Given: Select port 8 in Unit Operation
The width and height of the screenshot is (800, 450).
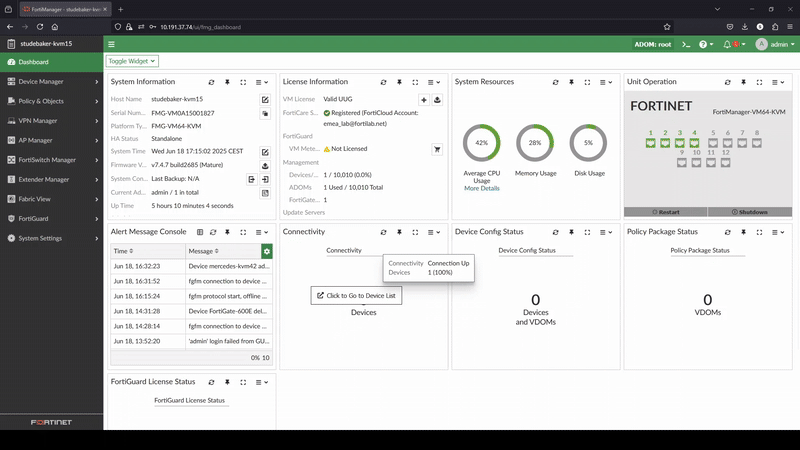Looking at the screenshot, I should (x=757, y=143).
